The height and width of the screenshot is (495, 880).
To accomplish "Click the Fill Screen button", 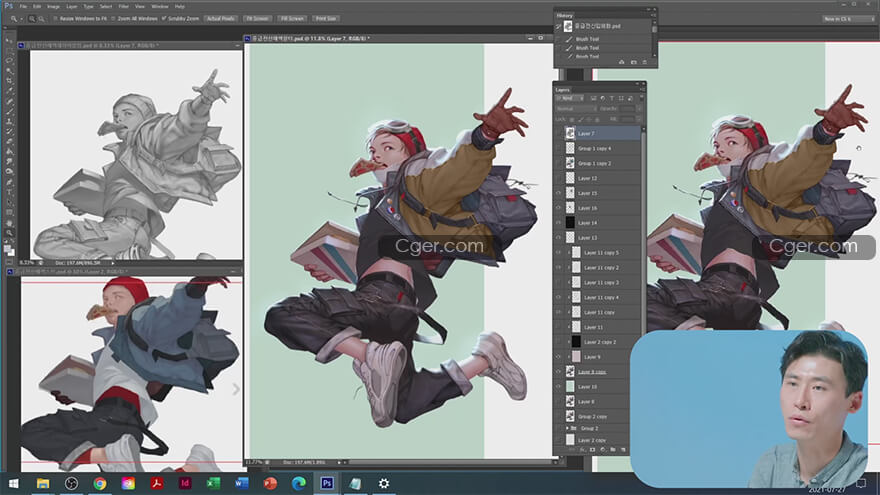I will 292,19.
